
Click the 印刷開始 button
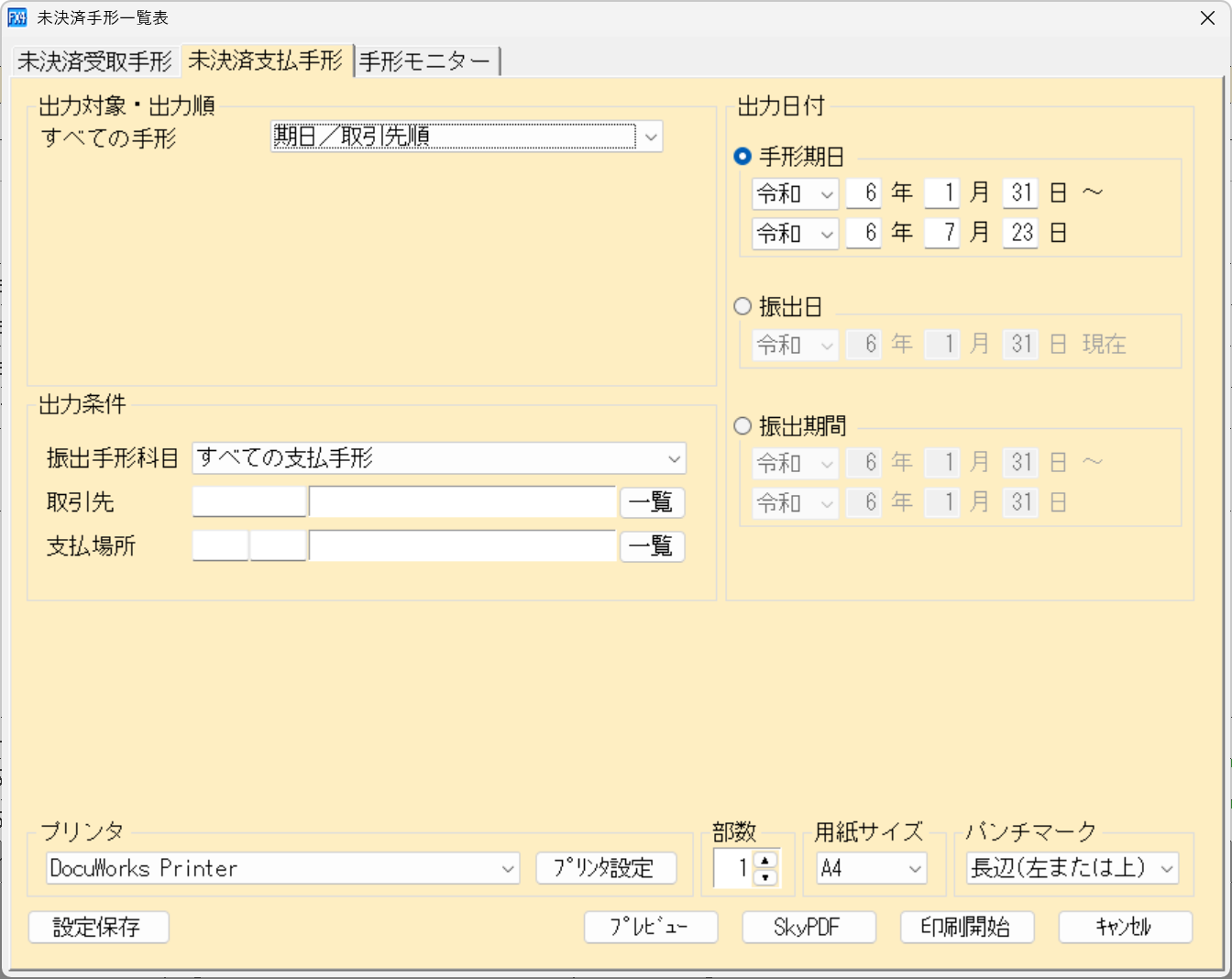(x=967, y=927)
